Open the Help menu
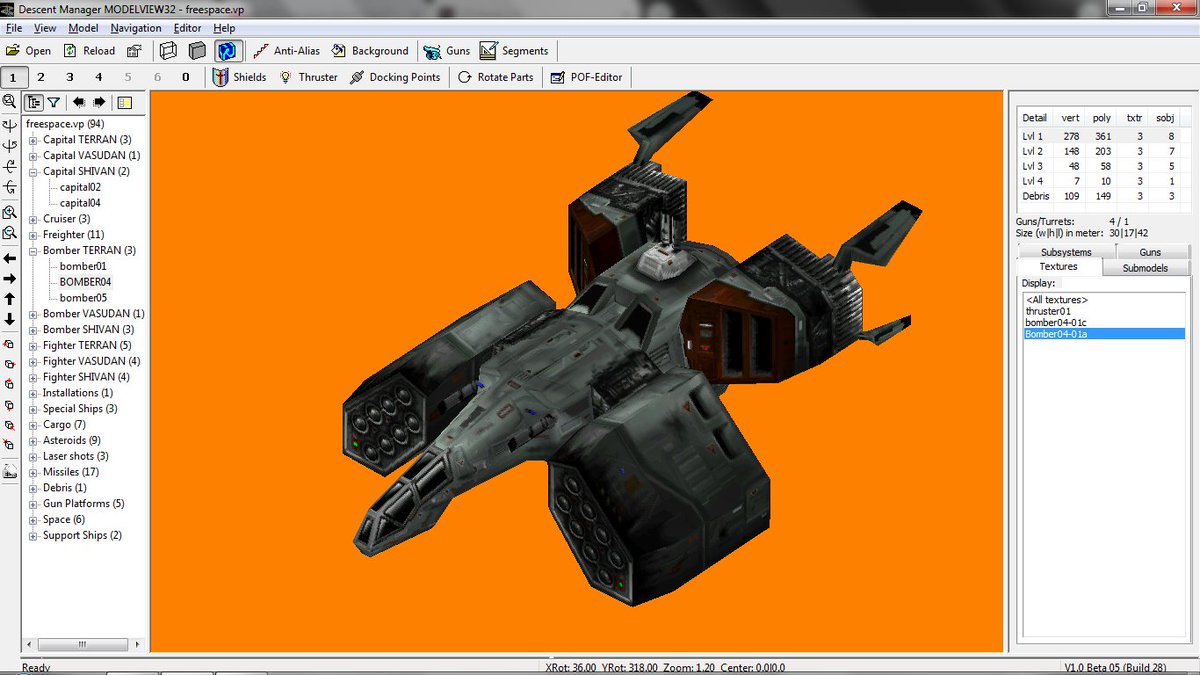Image resolution: width=1200 pixels, height=675 pixels. click(224, 28)
